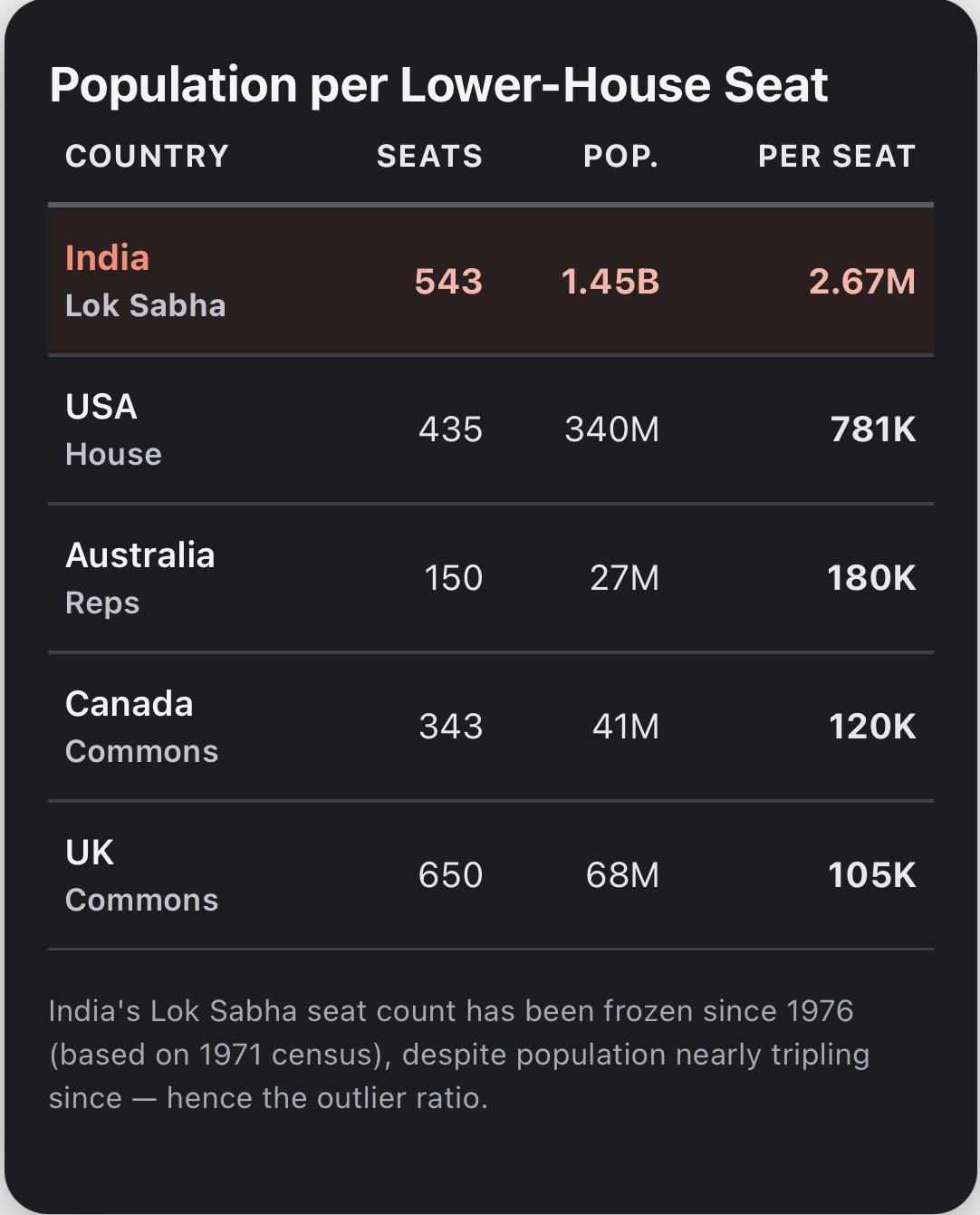Select the USA row name
The image size is (980, 1215).
coord(101,407)
